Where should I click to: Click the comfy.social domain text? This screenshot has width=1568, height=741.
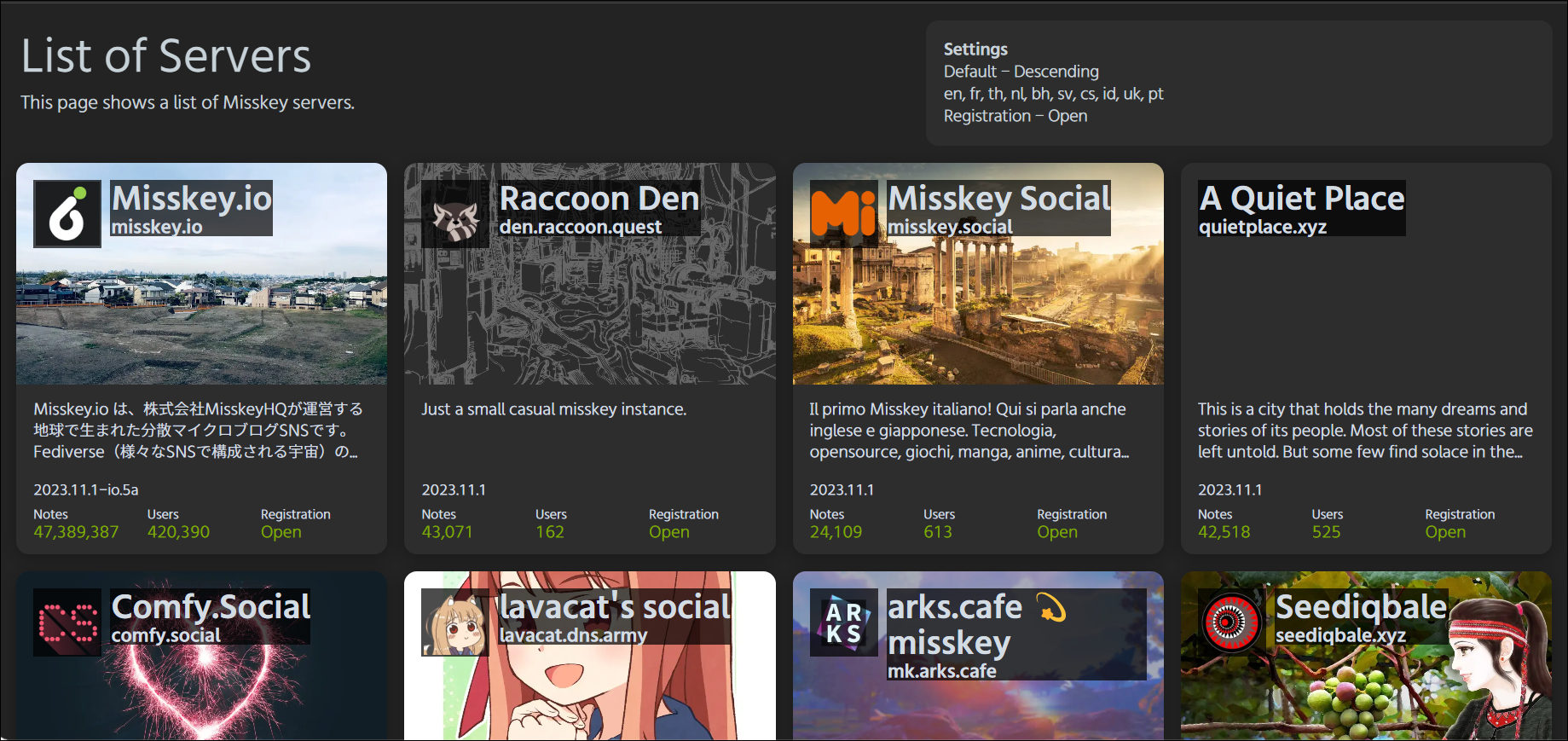(x=166, y=635)
